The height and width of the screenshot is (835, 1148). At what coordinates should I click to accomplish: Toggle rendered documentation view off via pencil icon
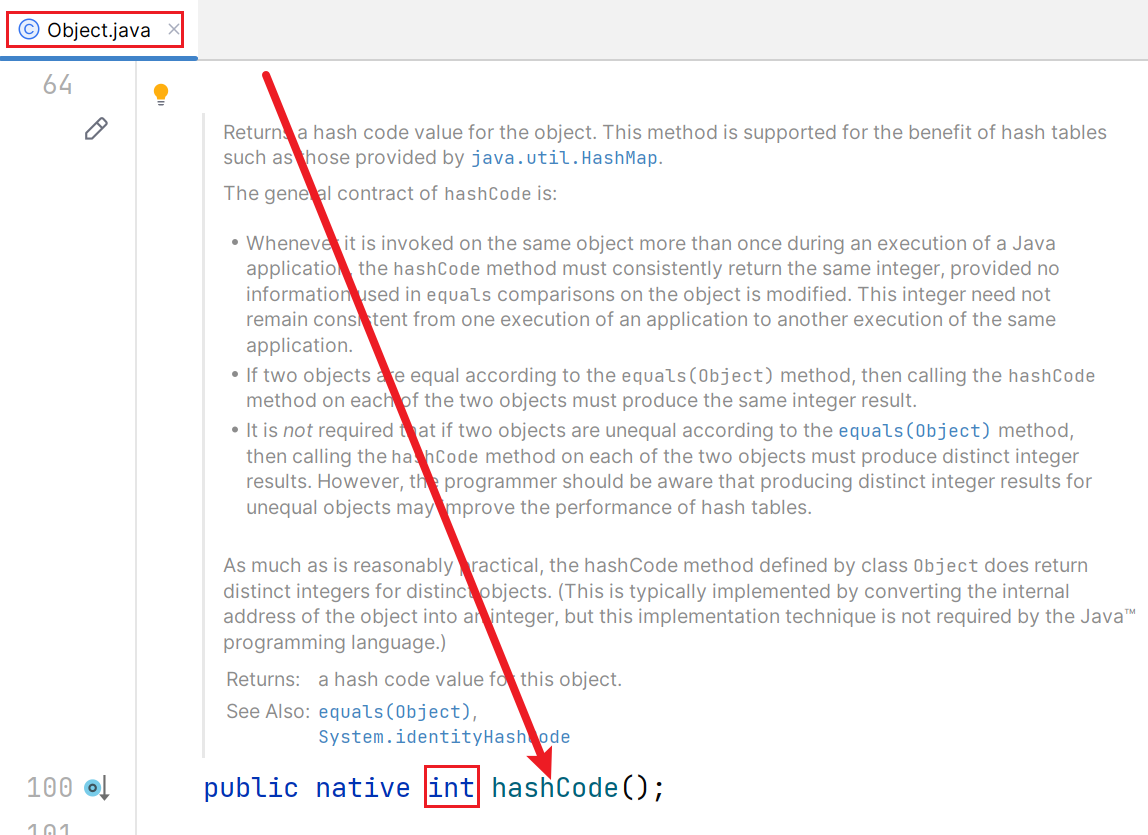tap(96, 128)
